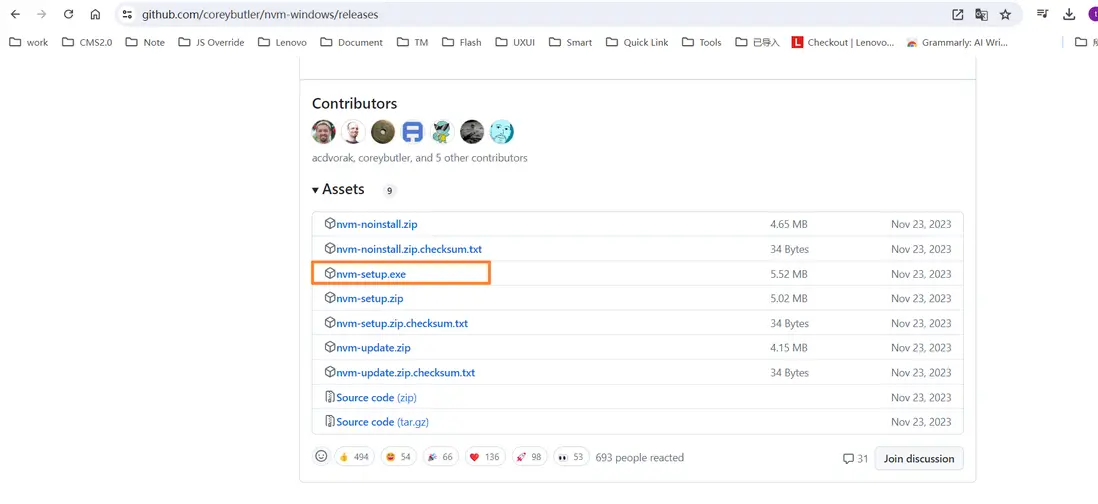1098x504 pixels.
Task: Open the Note bookmarks folder
Action: click(x=145, y=42)
